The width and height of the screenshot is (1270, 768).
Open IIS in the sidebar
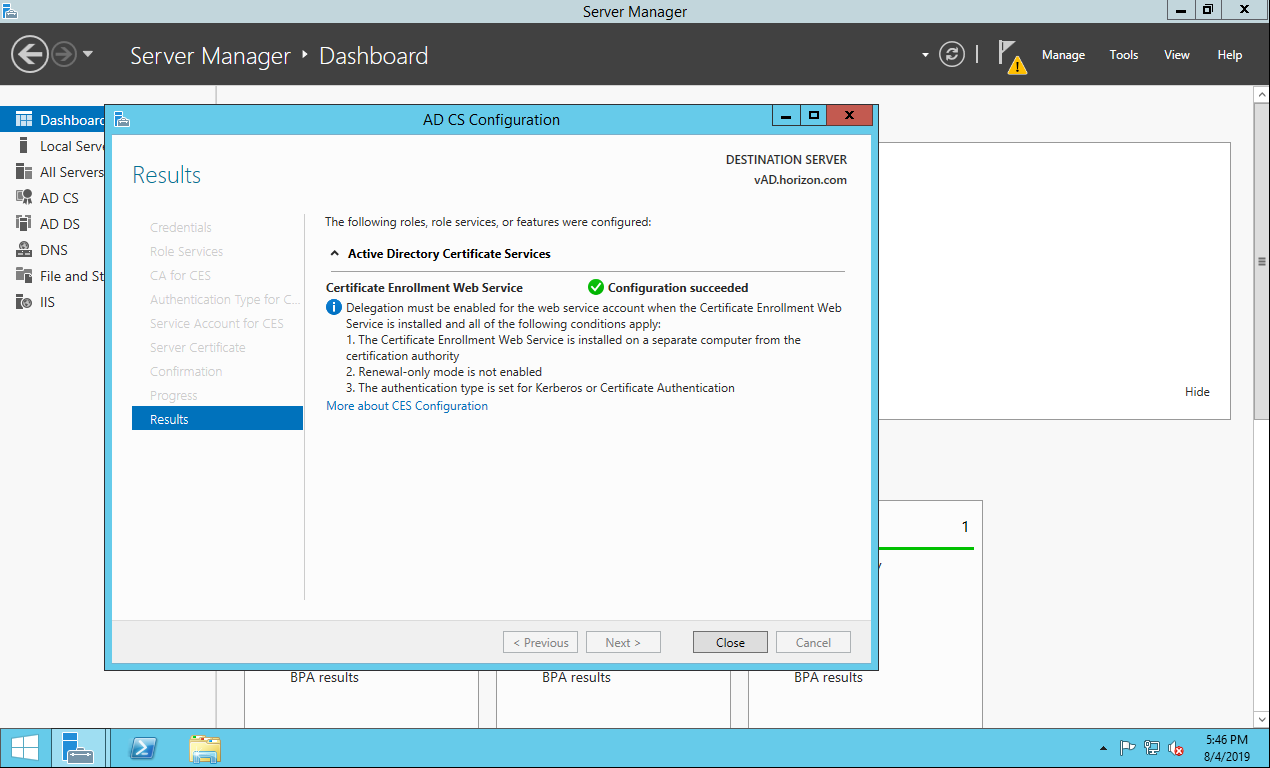[47, 302]
